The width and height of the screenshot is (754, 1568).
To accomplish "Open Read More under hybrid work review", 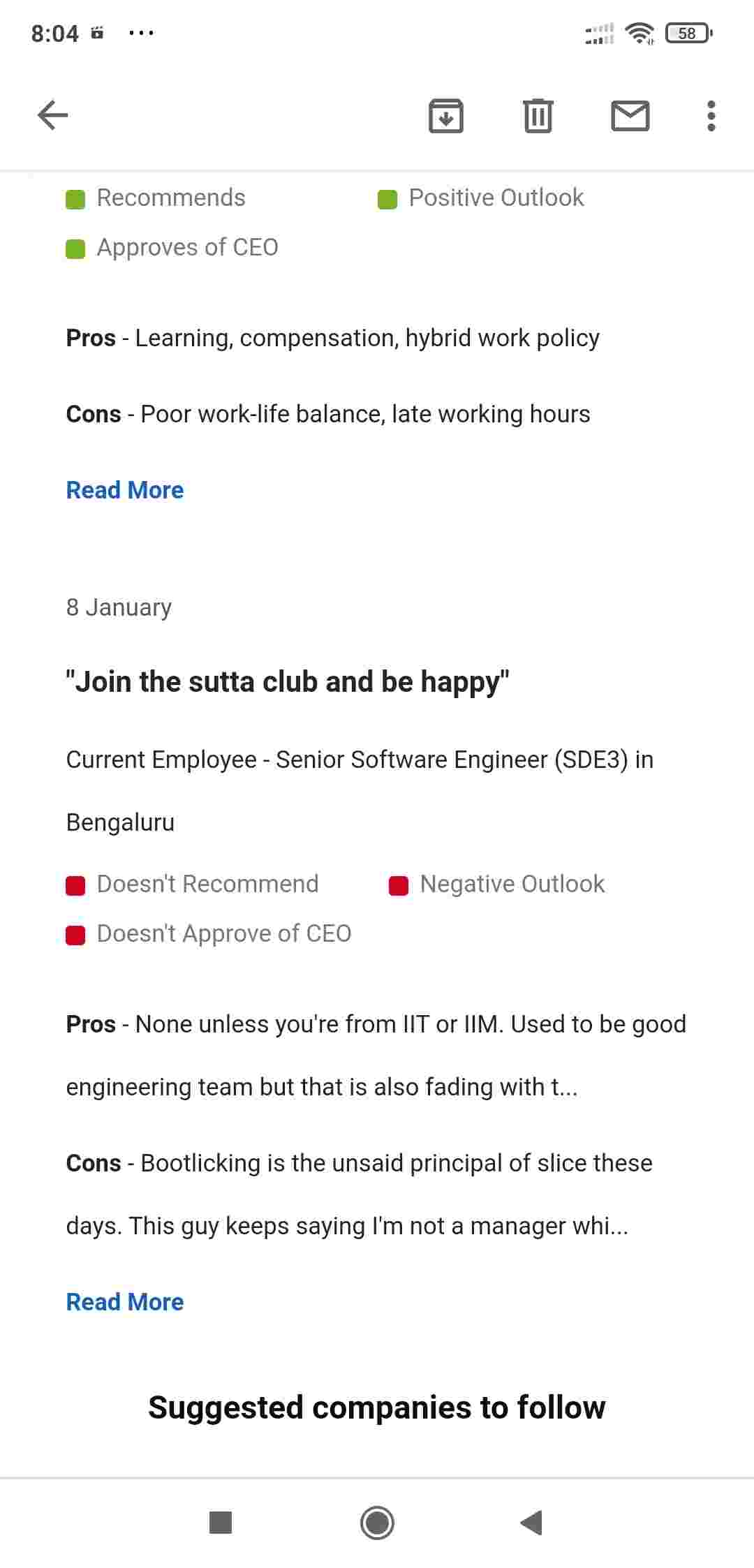I will pos(125,490).
